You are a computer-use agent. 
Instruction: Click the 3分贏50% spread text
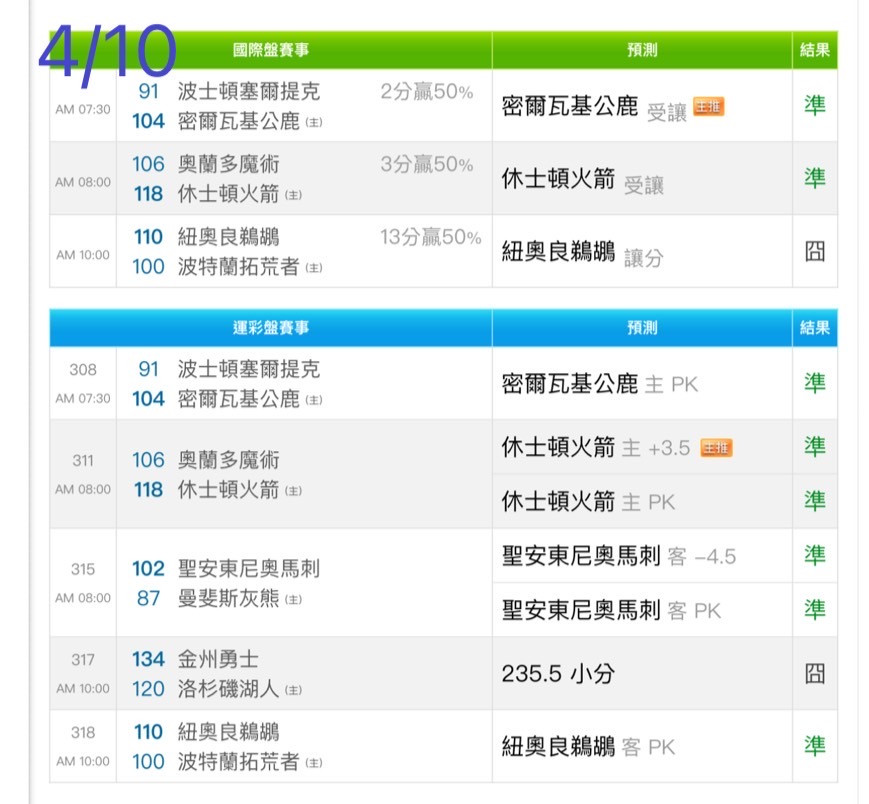pyautogui.click(x=427, y=165)
